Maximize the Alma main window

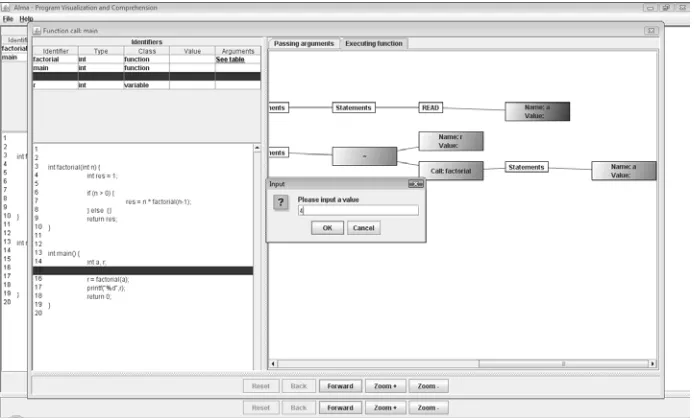pos(665,8)
